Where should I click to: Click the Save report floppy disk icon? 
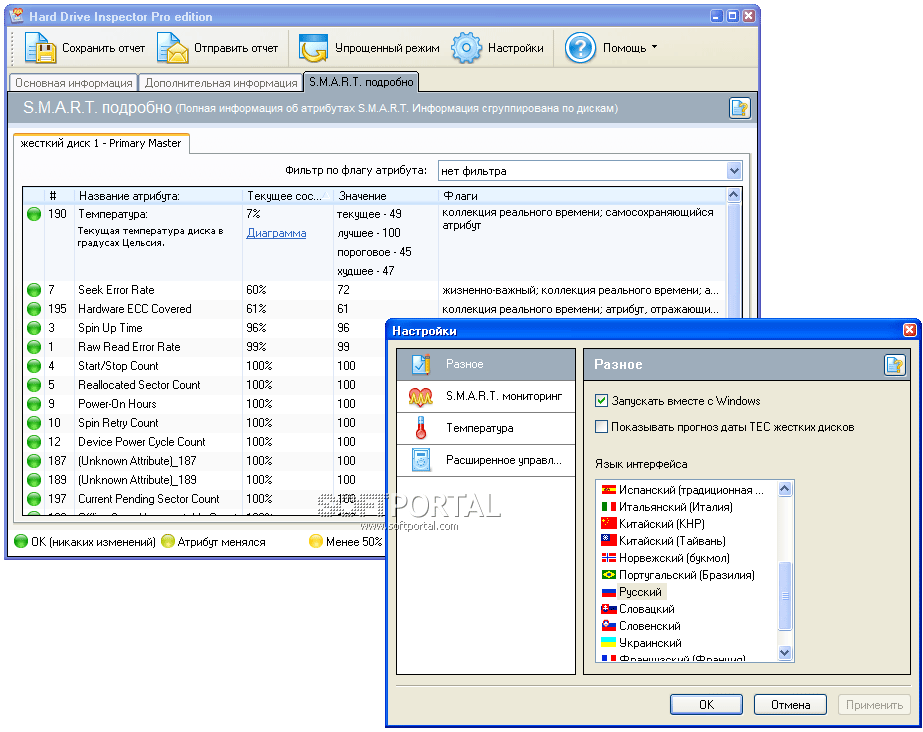40,48
